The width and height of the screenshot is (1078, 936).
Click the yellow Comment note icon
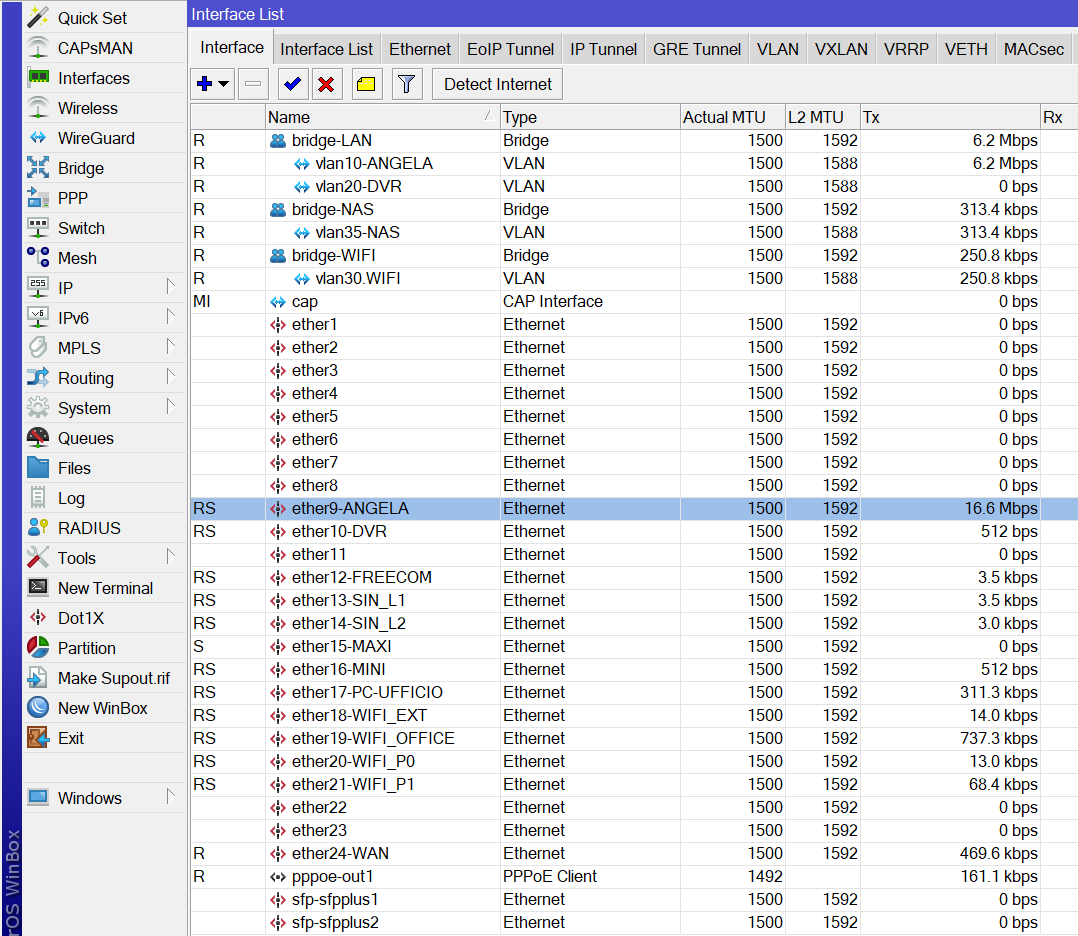coord(366,84)
